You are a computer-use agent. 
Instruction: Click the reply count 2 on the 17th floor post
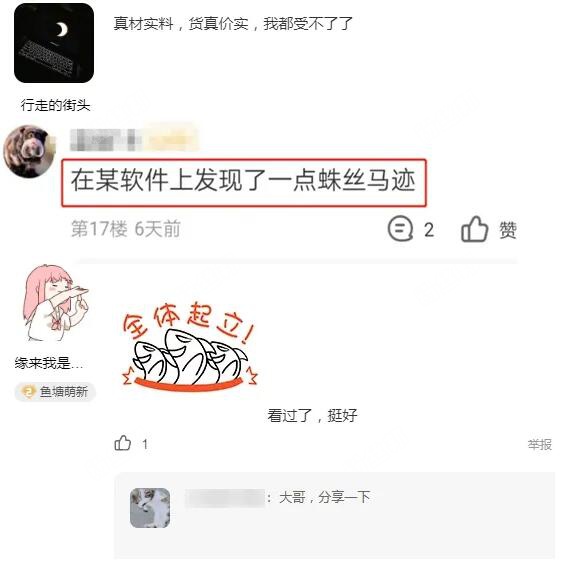coord(429,230)
